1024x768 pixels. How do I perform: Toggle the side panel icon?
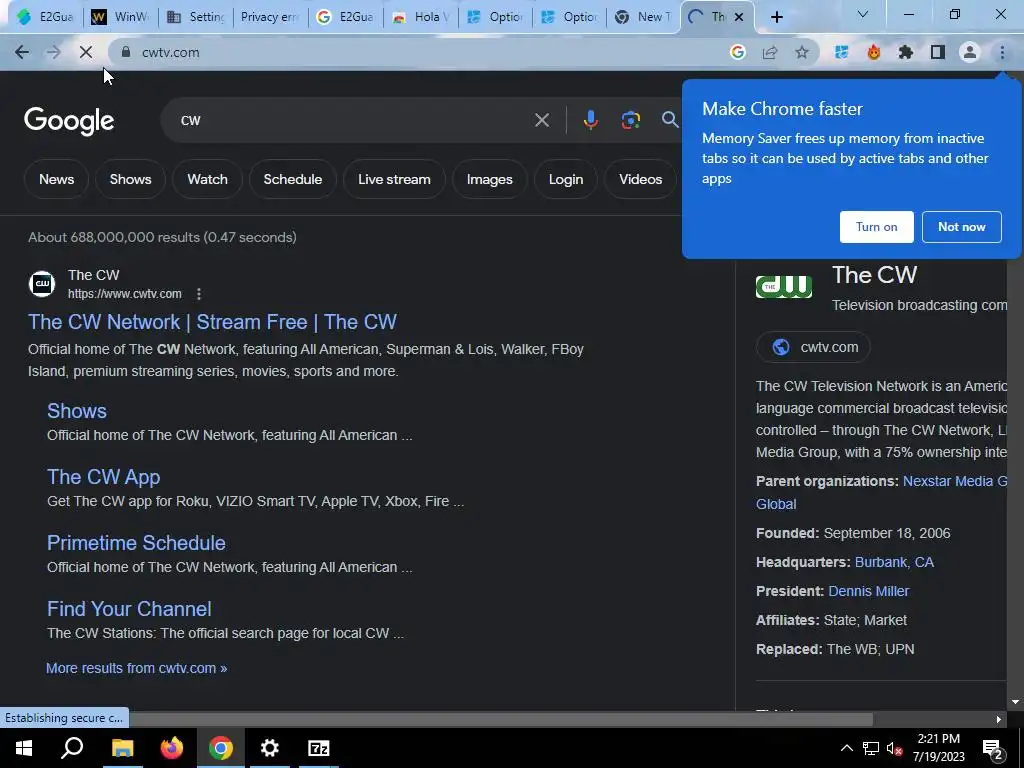tap(938, 52)
